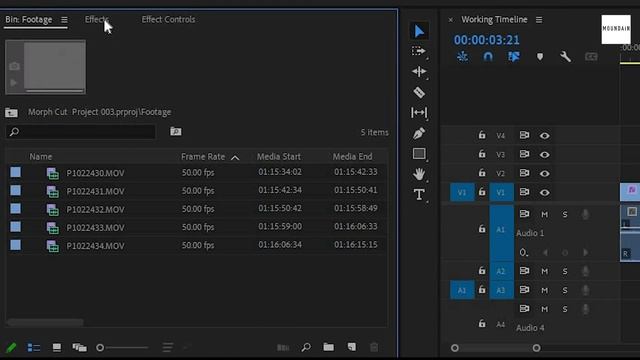The height and width of the screenshot is (360, 640).
Task: Select the Slip tool
Action: click(x=419, y=113)
